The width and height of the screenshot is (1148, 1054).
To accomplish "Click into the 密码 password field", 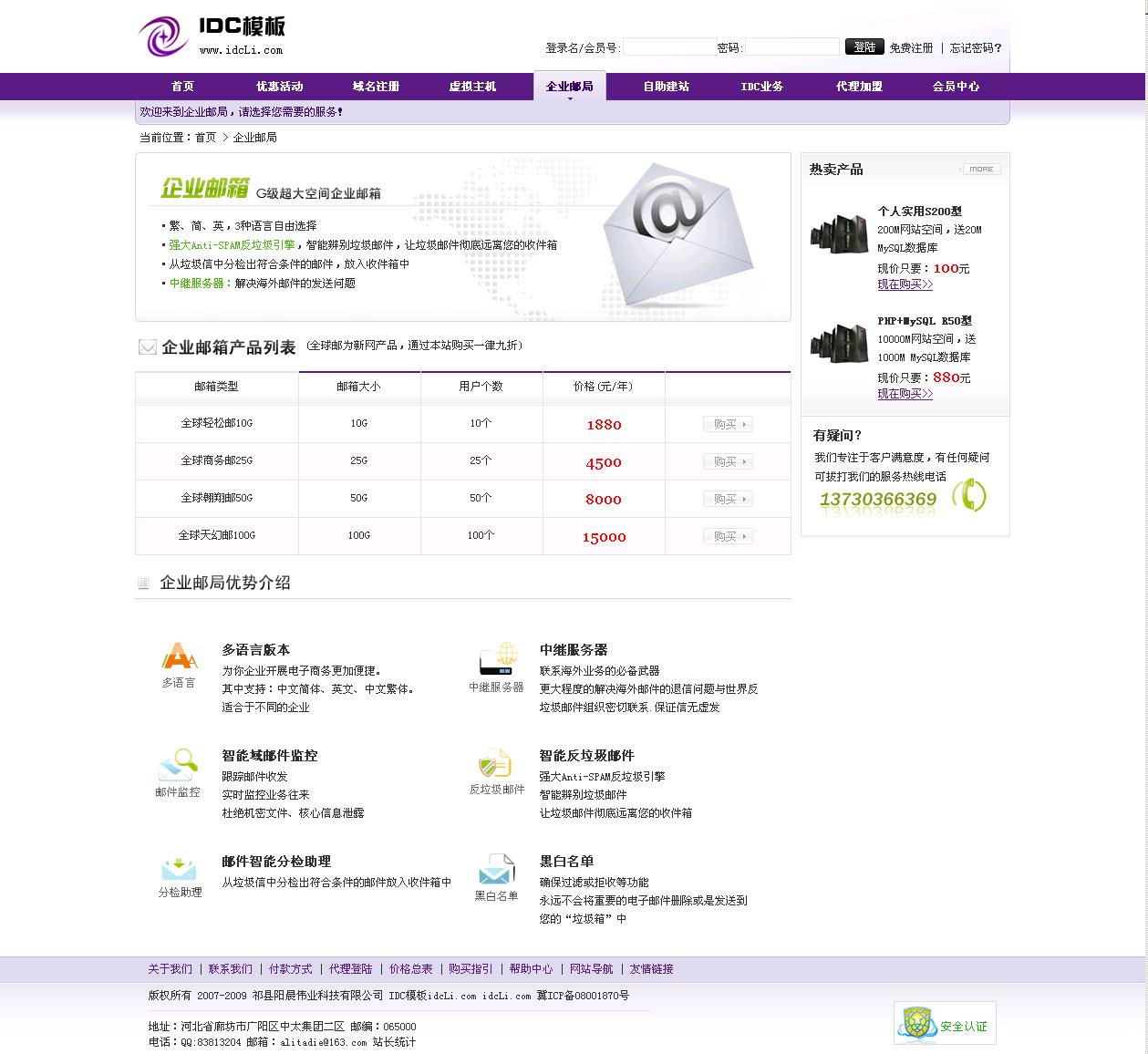I will tap(791, 47).
